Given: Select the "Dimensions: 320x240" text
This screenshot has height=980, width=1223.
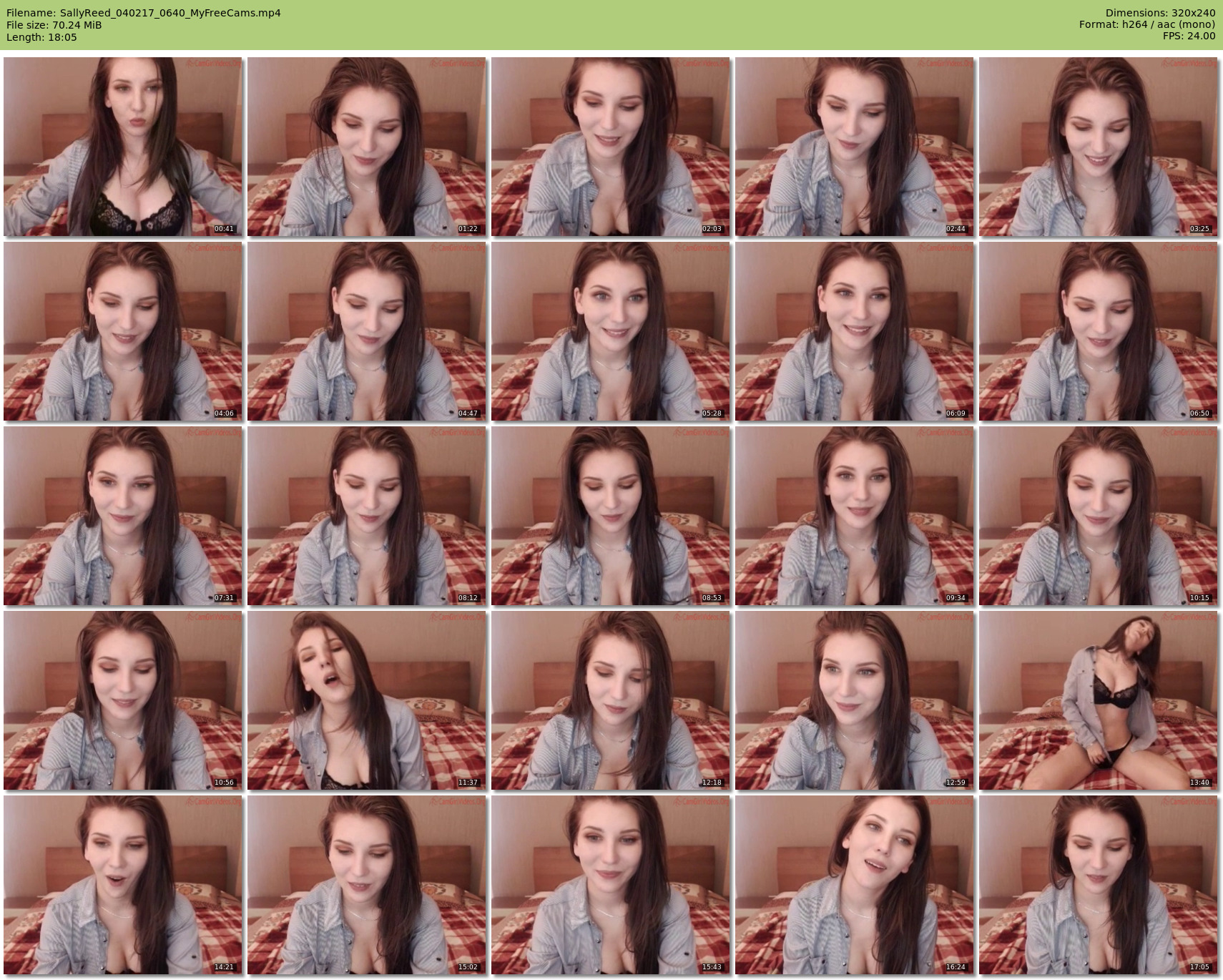Looking at the screenshot, I should (1160, 13).
